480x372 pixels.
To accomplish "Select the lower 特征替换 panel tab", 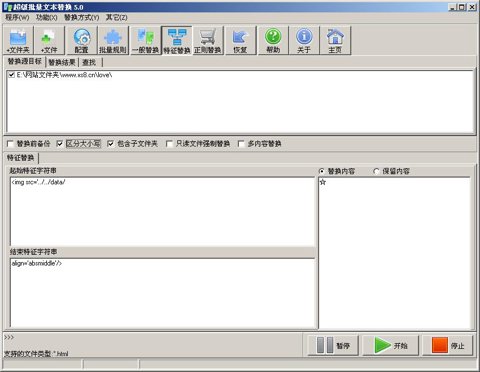I will tap(21, 158).
